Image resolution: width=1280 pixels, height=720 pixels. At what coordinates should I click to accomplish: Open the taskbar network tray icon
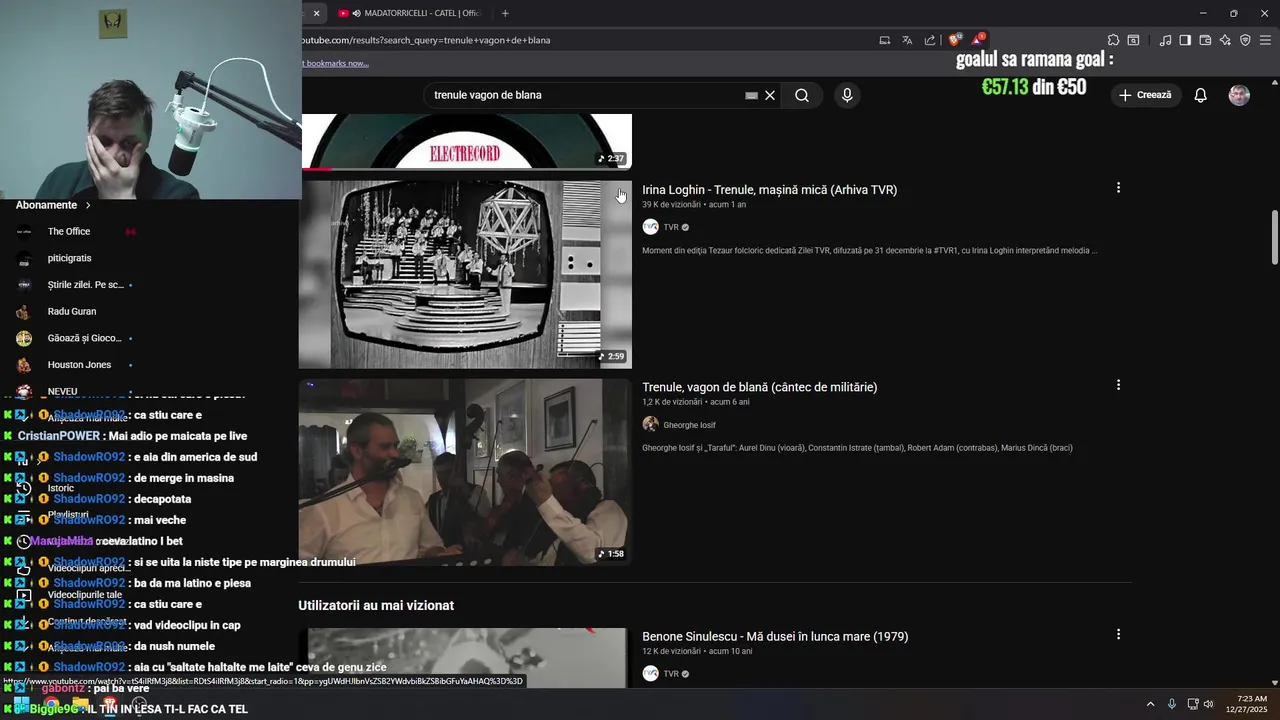[x=1193, y=704]
